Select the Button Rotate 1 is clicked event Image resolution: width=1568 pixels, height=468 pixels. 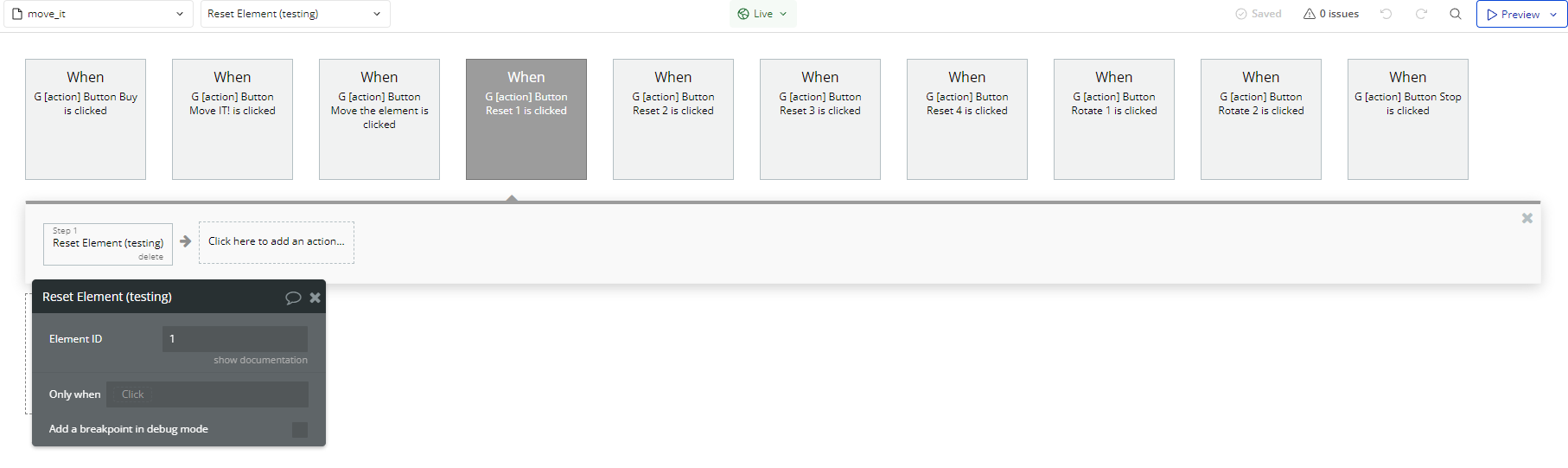click(1114, 119)
